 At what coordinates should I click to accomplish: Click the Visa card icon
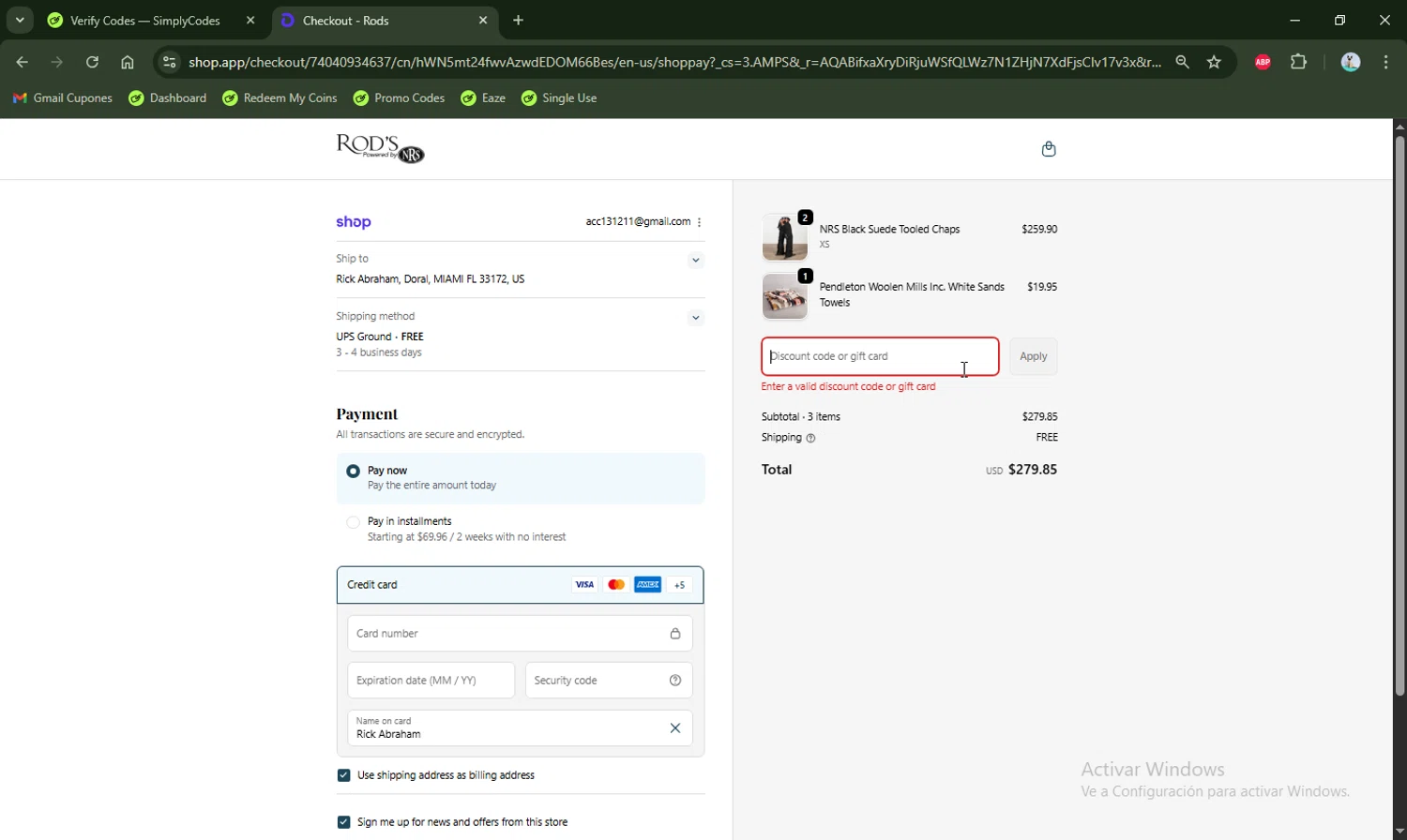pos(584,585)
